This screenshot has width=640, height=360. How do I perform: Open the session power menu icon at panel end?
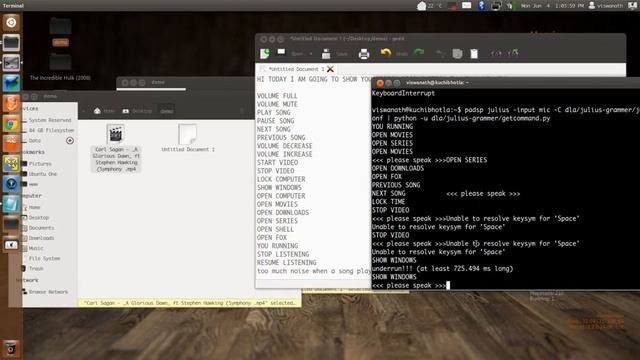632,5
